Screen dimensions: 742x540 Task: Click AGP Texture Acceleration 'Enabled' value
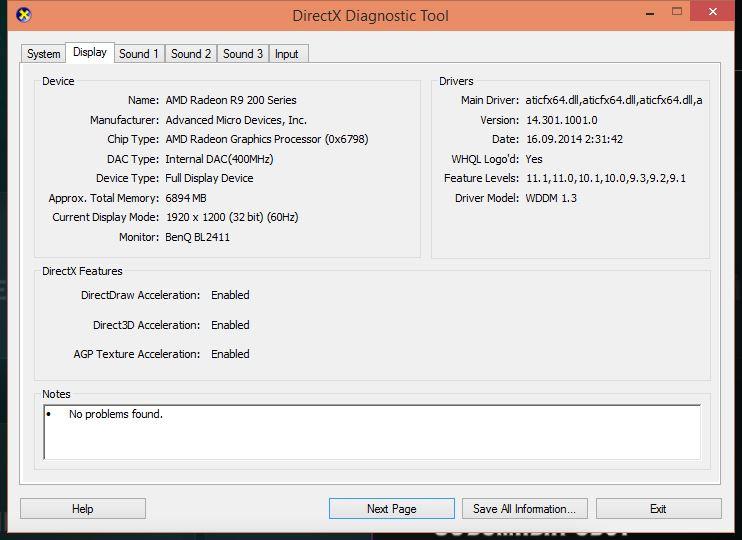point(230,354)
